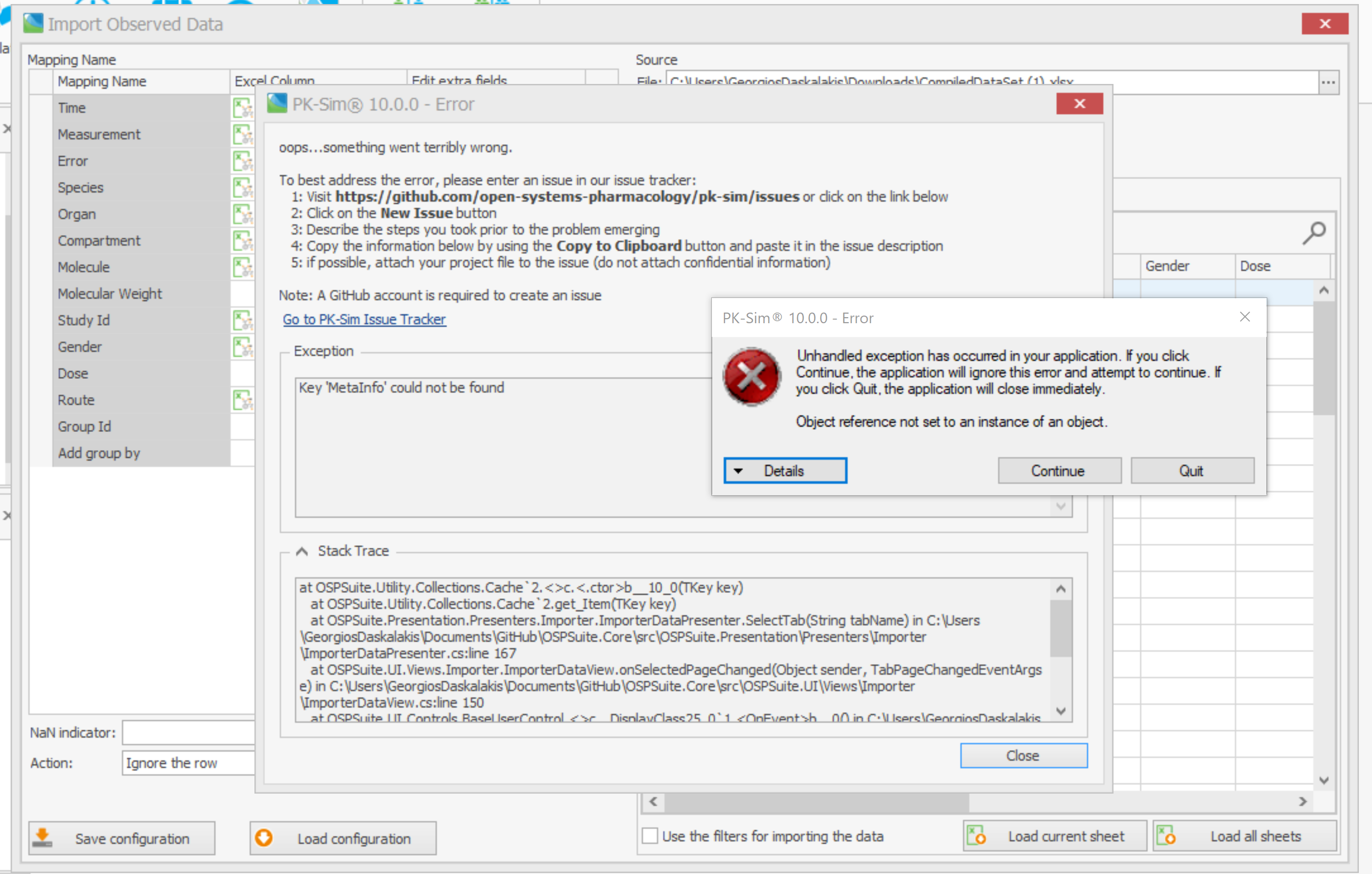Click the Load current sheet spreadsheet icon
The height and width of the screenshot is (874, 1372).
pyautogui.click(x=976, y=835)
